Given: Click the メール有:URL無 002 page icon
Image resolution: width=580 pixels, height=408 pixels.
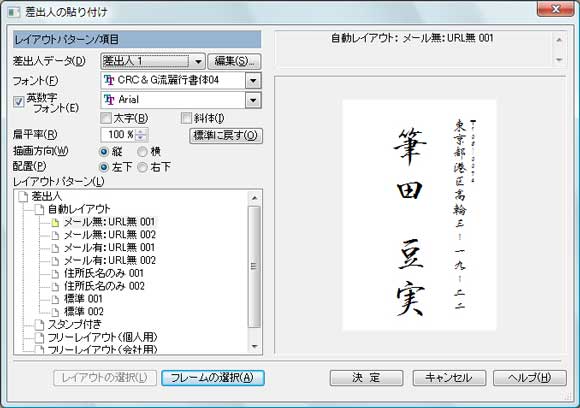Looking at the screenshot, I should tap(55, 261).
